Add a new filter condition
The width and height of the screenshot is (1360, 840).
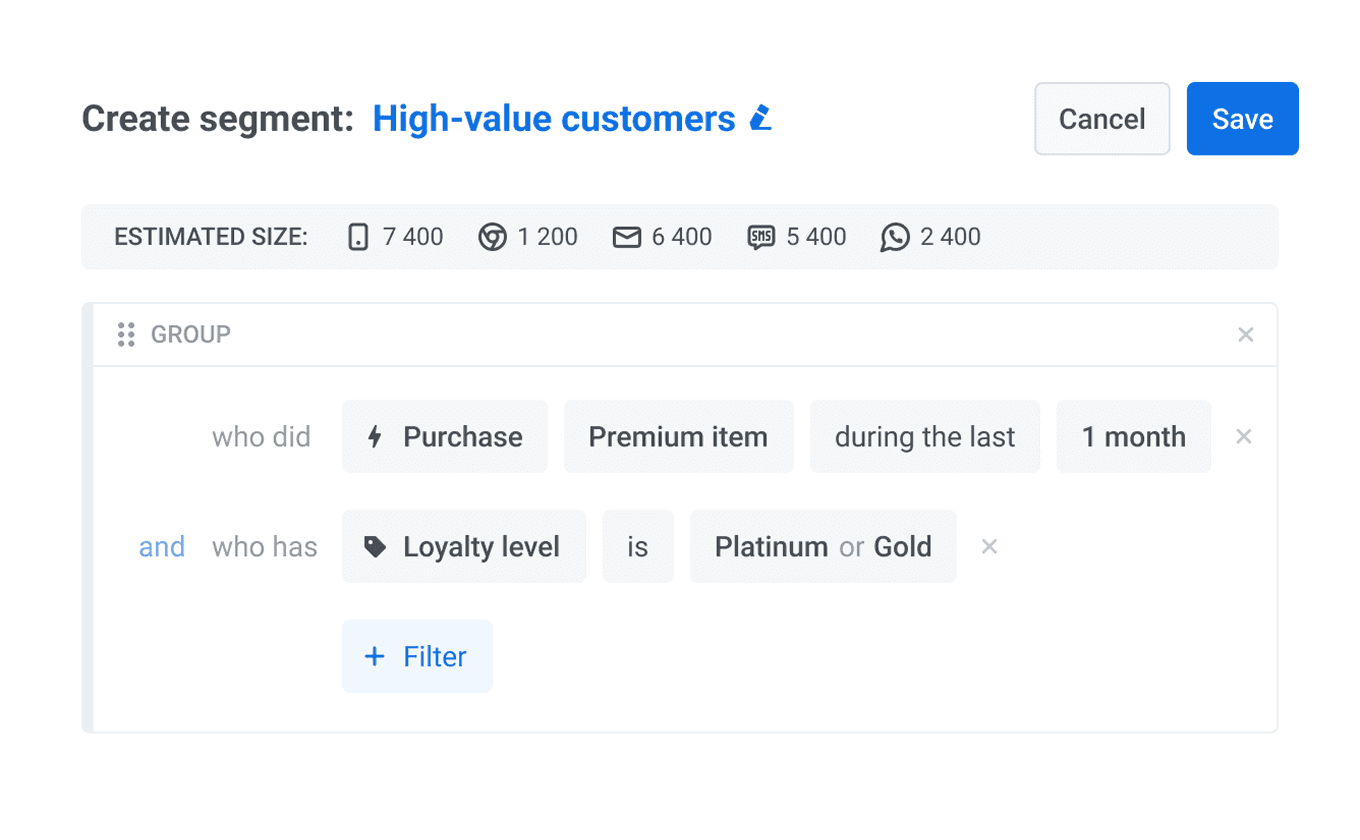[417, 656]
